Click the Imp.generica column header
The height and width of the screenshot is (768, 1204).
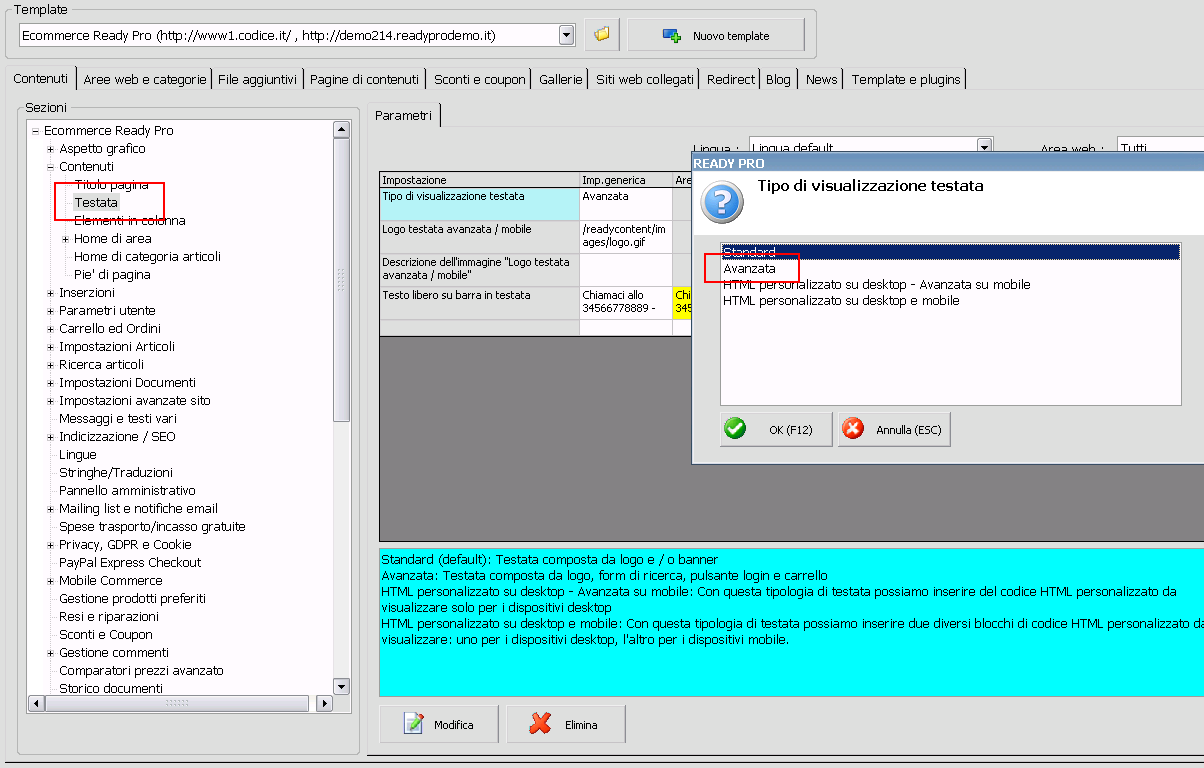[x=626, y=180]
